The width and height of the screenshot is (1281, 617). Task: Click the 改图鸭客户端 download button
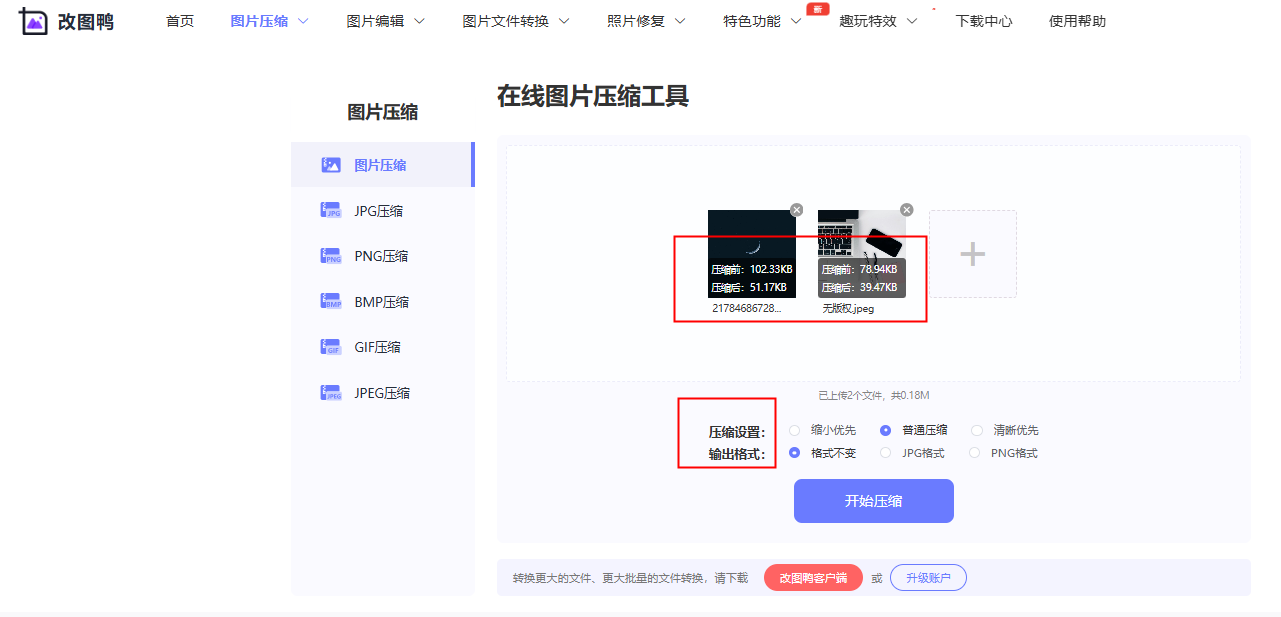coord(813,578)
